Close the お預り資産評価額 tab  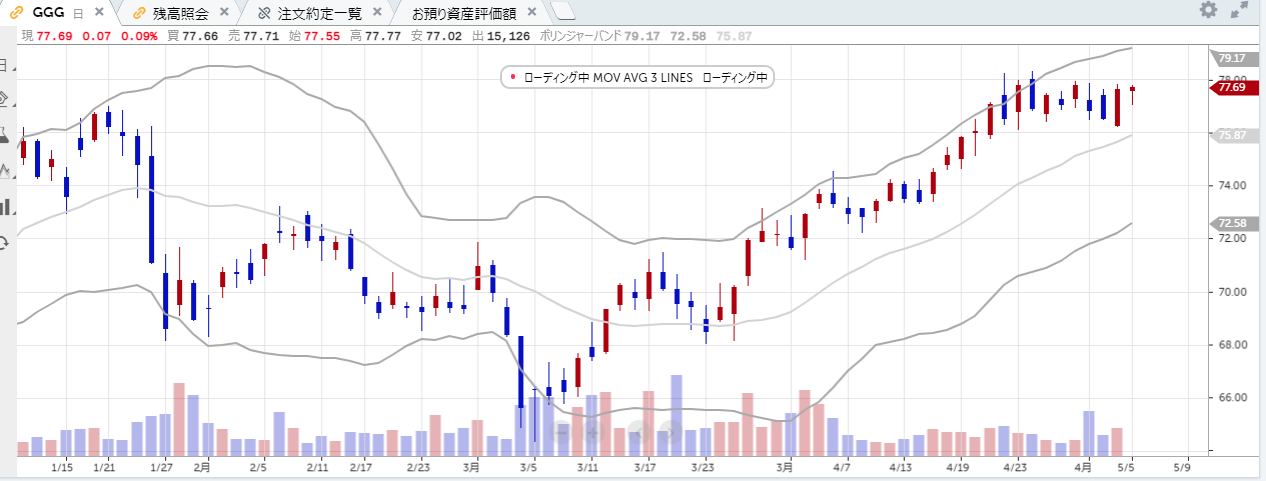pos(531,13)
